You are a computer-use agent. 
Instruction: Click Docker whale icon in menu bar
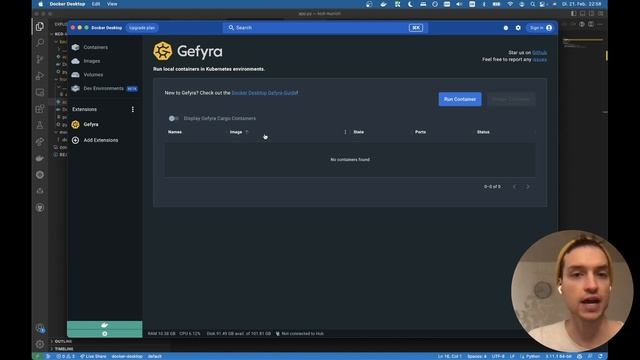coord(383,4)
